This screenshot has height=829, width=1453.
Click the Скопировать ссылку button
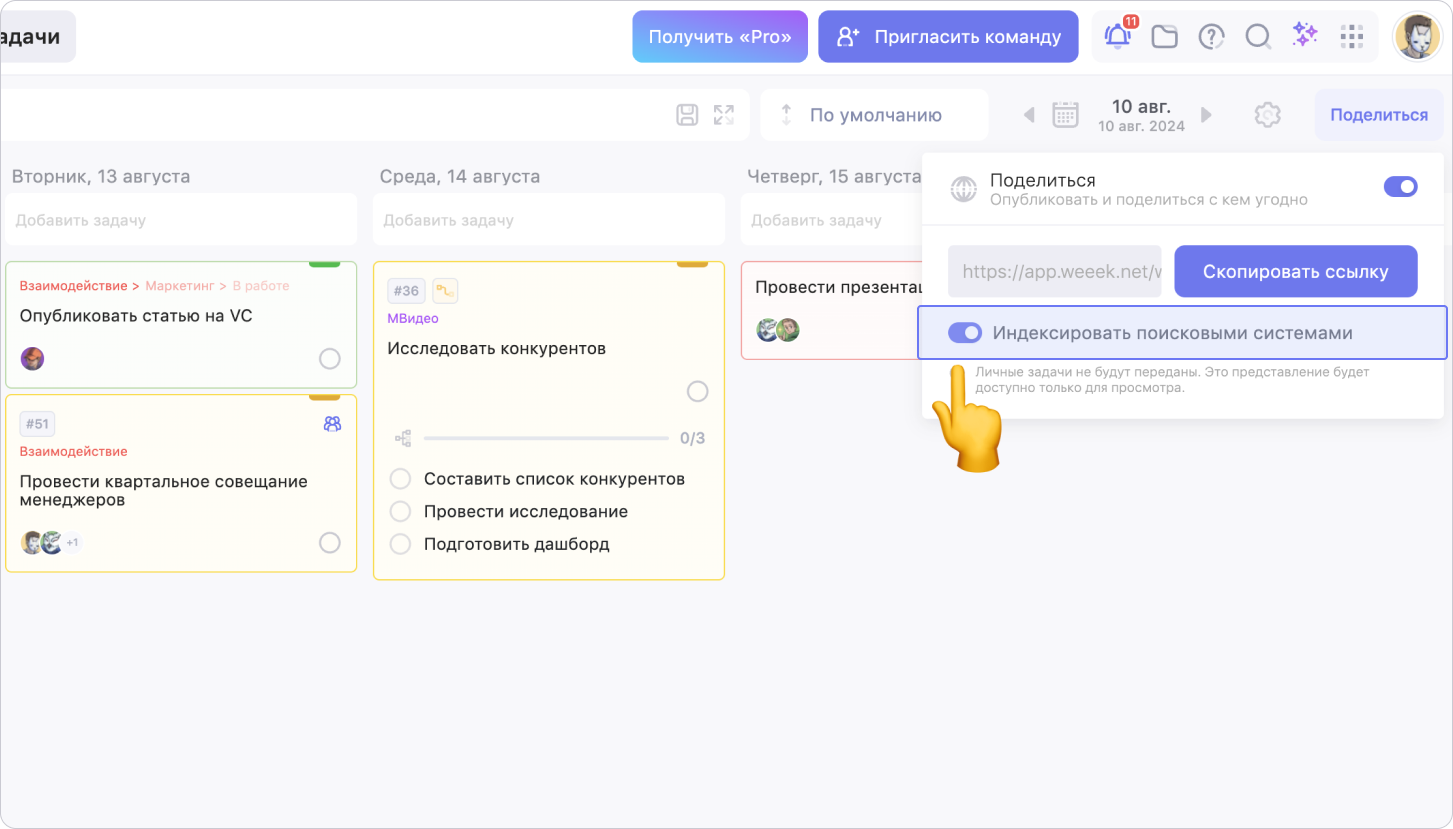(x=1295, y=272)
